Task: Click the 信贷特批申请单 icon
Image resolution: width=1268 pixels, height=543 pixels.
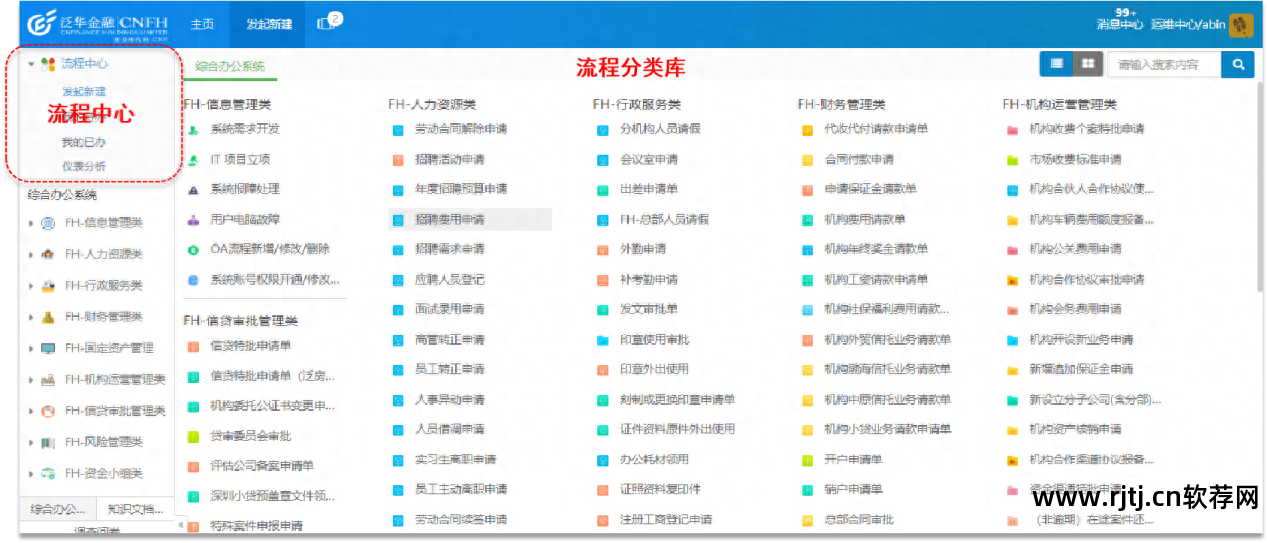Action: pos(193,347)
